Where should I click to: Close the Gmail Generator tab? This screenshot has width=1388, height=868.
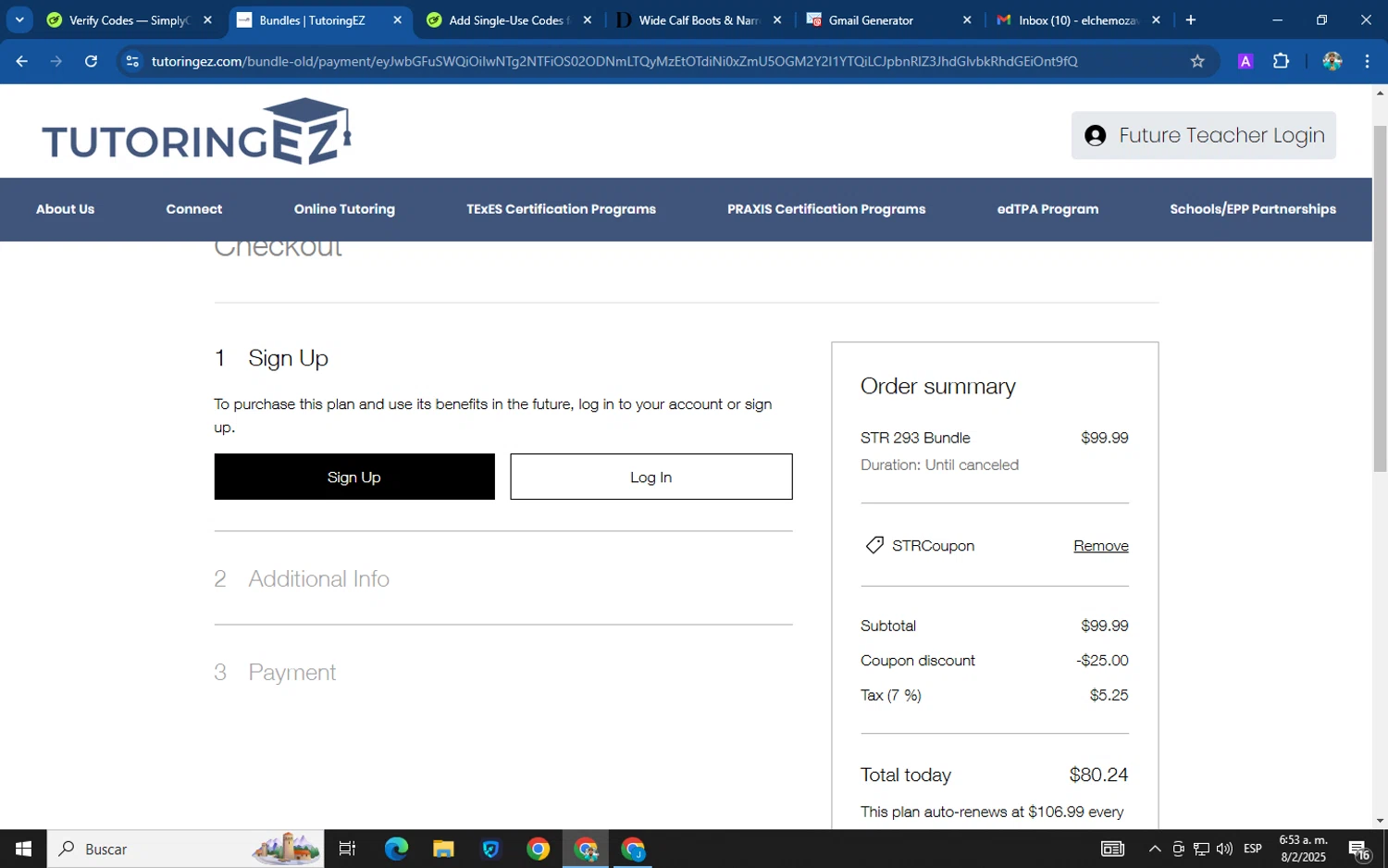click(967, 19)
